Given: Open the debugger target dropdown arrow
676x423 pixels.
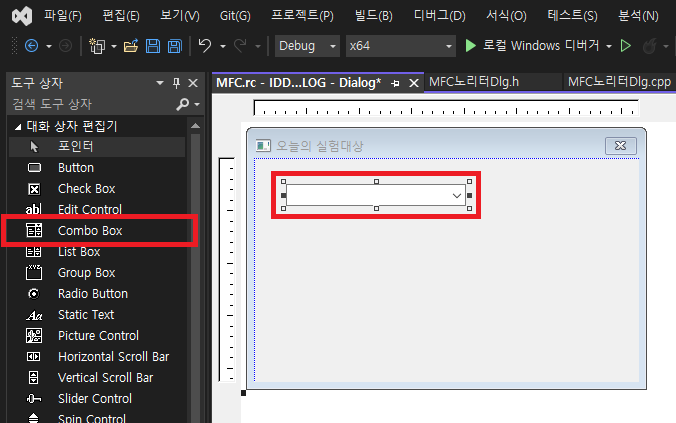Looking at the screenshot, I should (609, 46).
